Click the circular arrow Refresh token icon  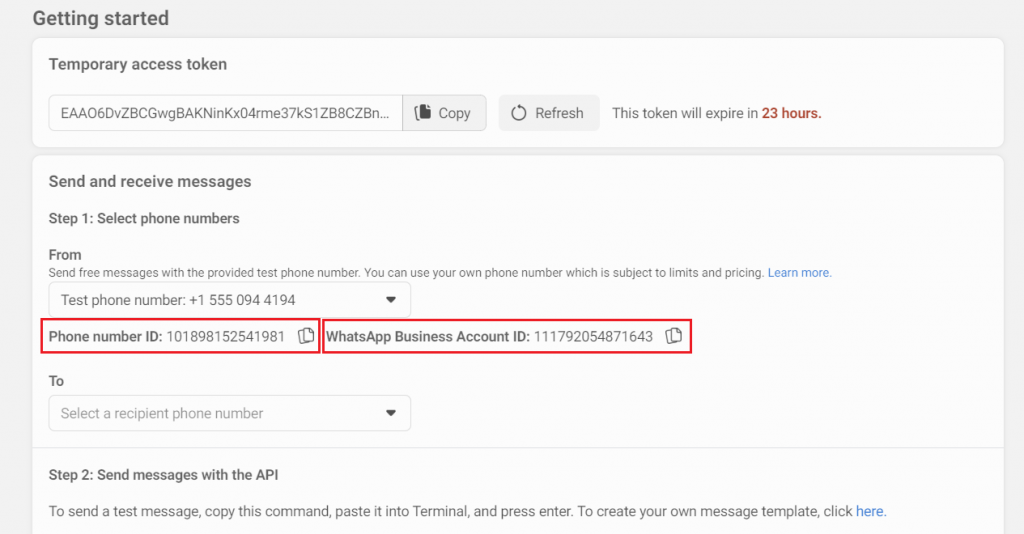[x=519, y=113]
